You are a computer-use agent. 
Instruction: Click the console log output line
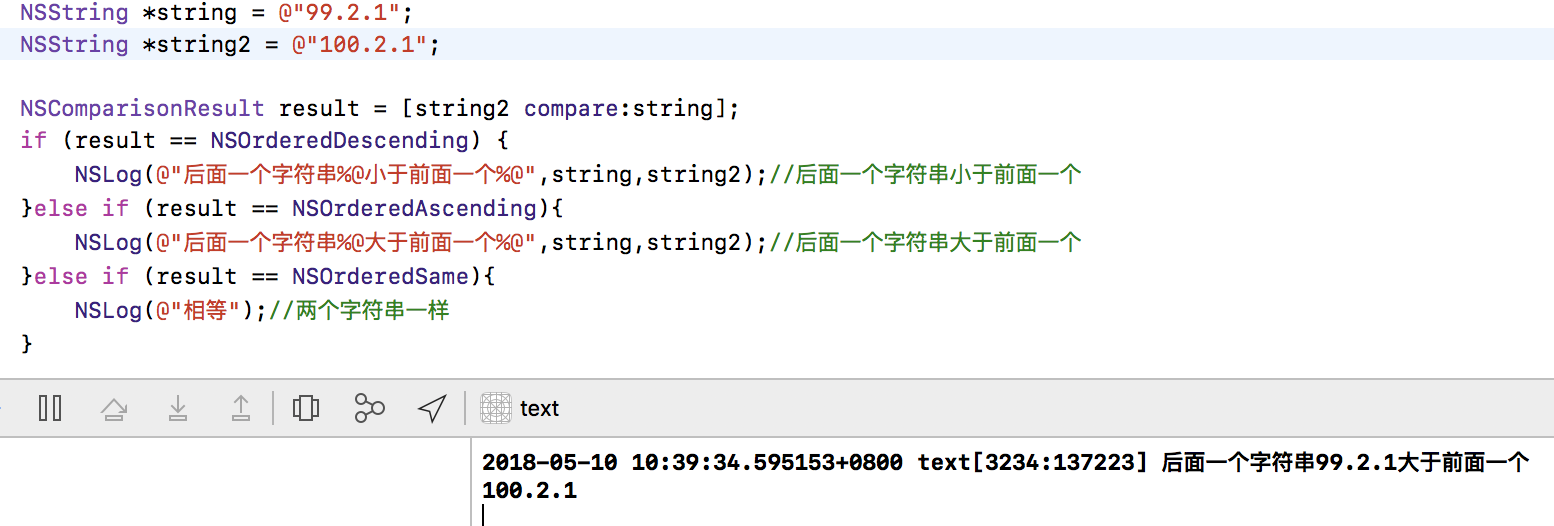(1006, 476)
